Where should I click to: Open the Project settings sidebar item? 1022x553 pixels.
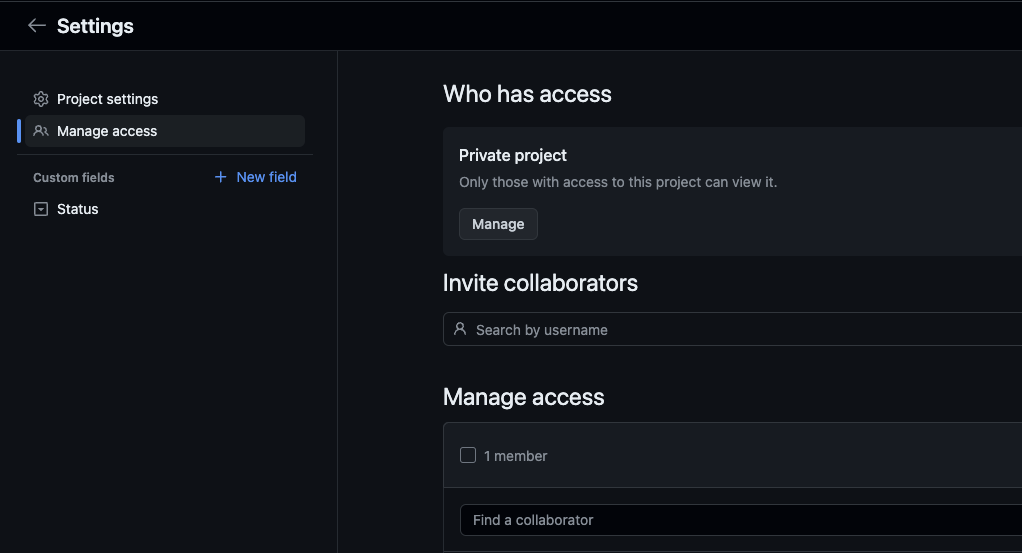pyautogui.click(x=107, y=99)
